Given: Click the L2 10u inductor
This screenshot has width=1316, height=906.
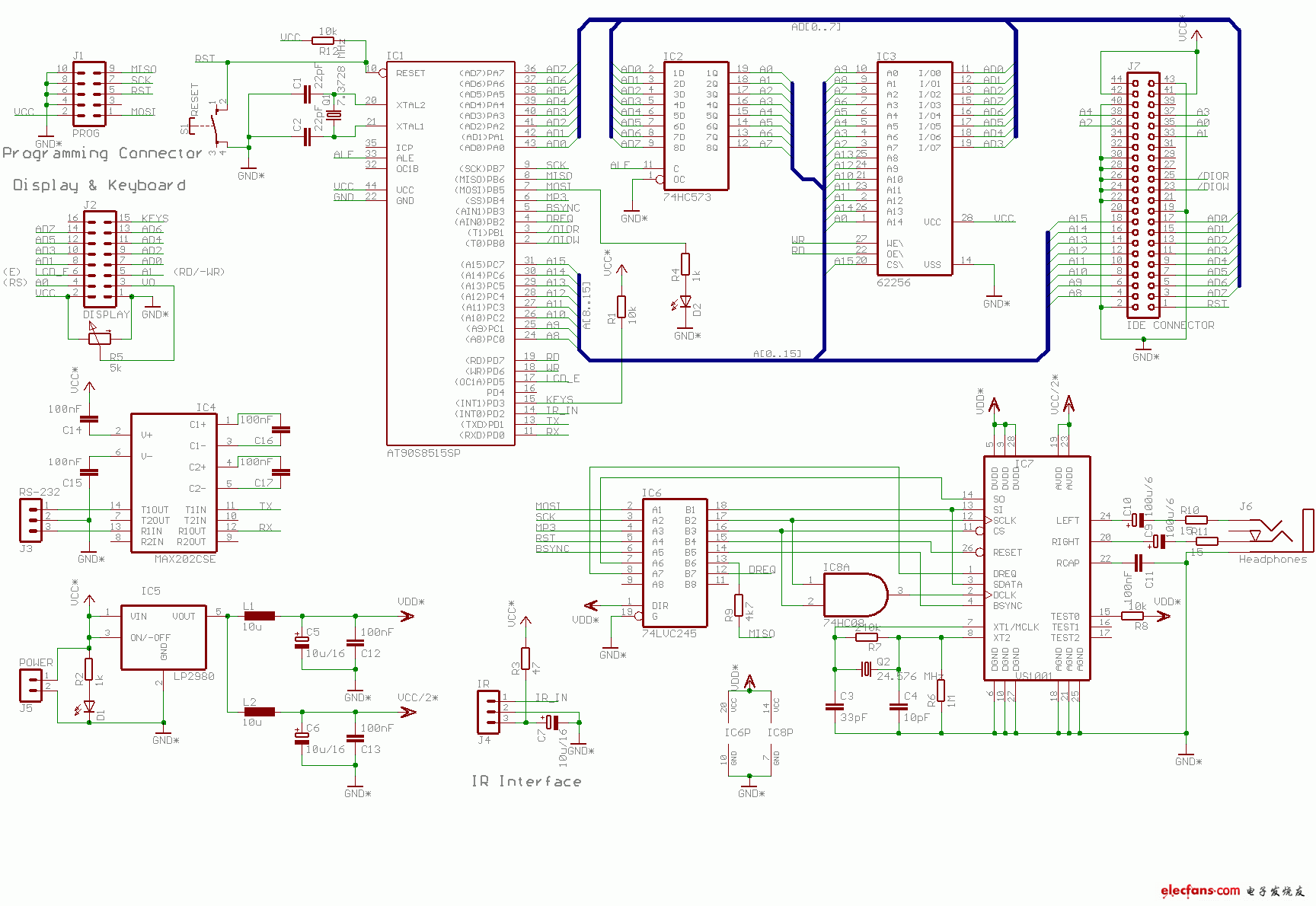Looking at the screenshot, I should [259, 712].
